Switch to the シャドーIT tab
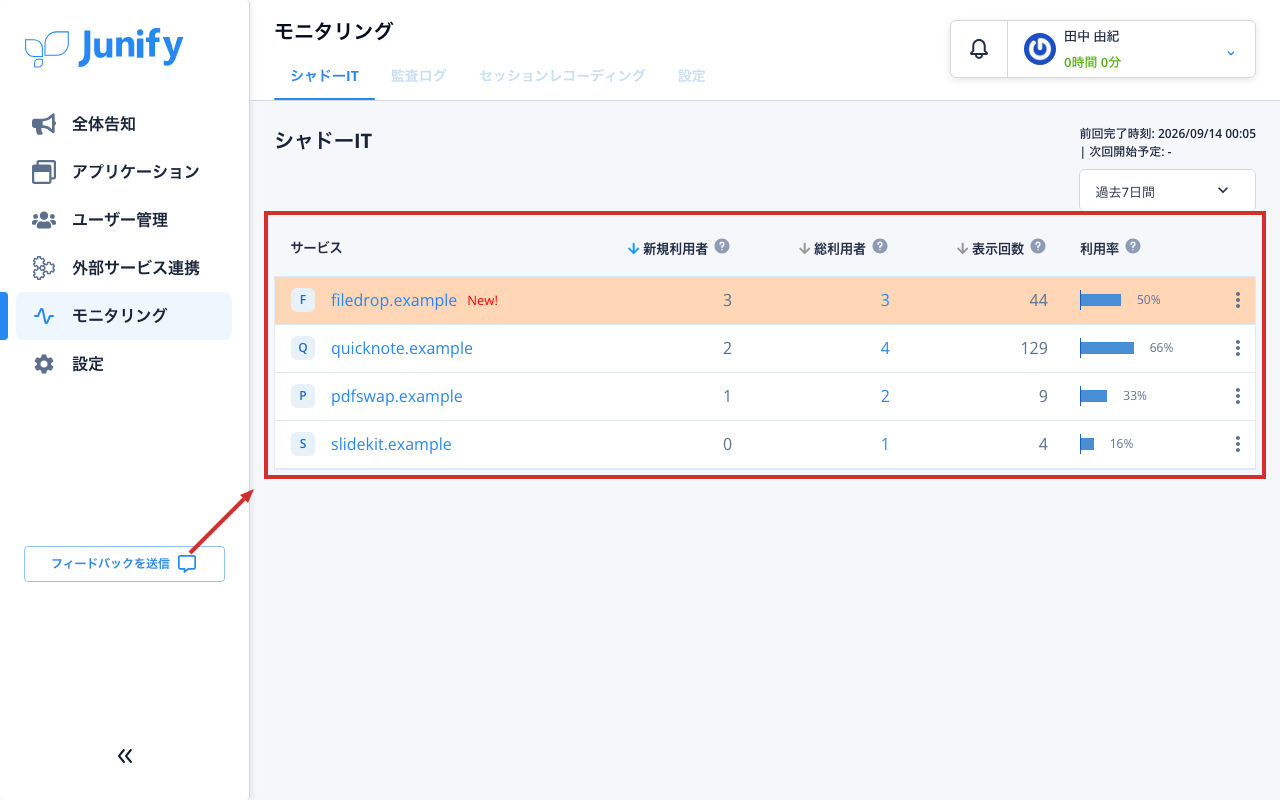The image size is (1280, 800). pos(325,76)
